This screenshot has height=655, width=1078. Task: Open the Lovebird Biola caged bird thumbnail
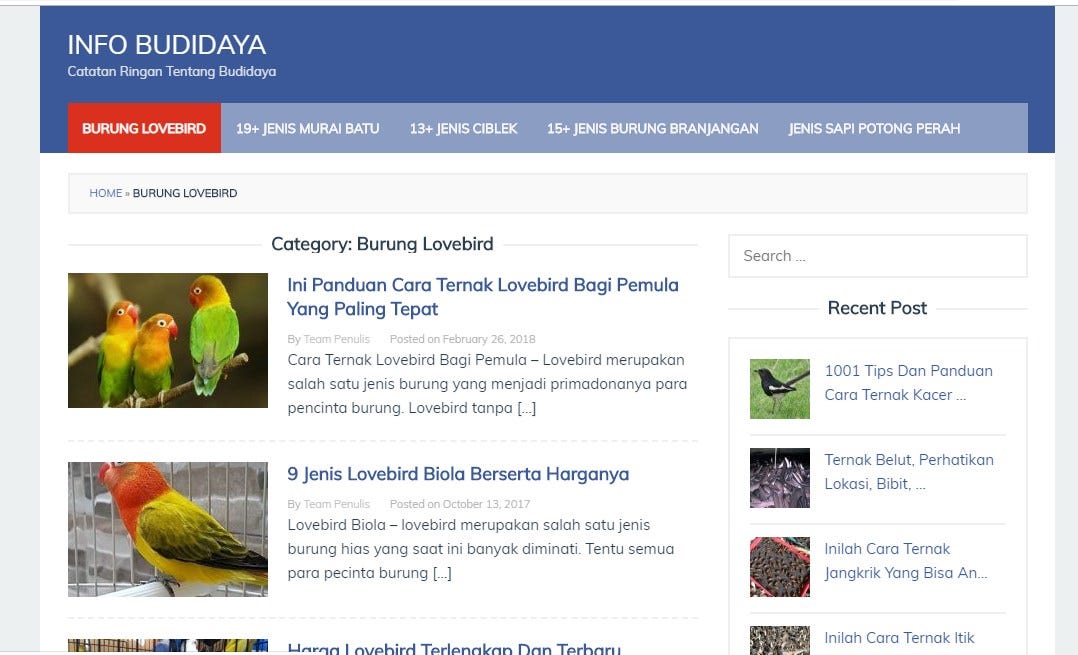point(168,529)
